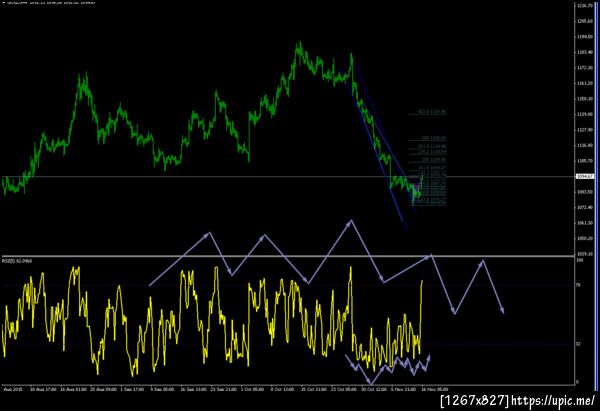The image size is (600, 411).
Task: Click the current price label 1094.67
Action: point(585,176)
